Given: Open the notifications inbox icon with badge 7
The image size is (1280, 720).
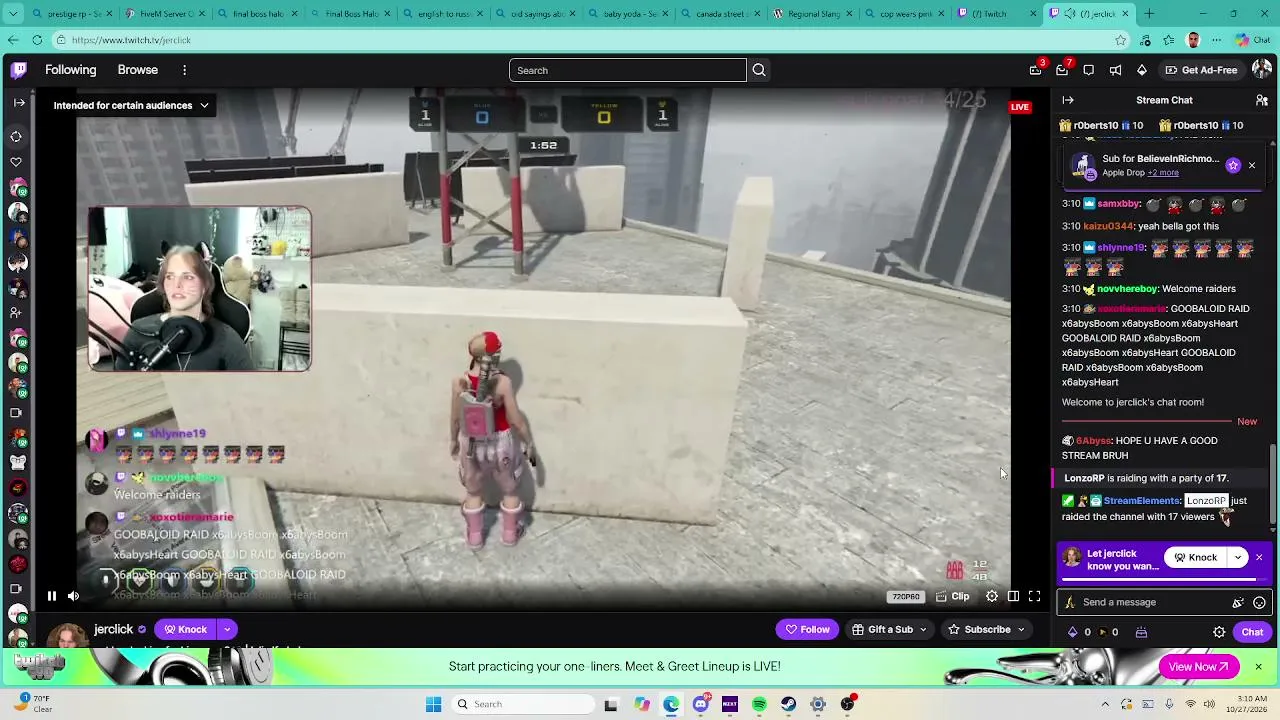Looking at the screenshot, I should [x=1063, y=70].
